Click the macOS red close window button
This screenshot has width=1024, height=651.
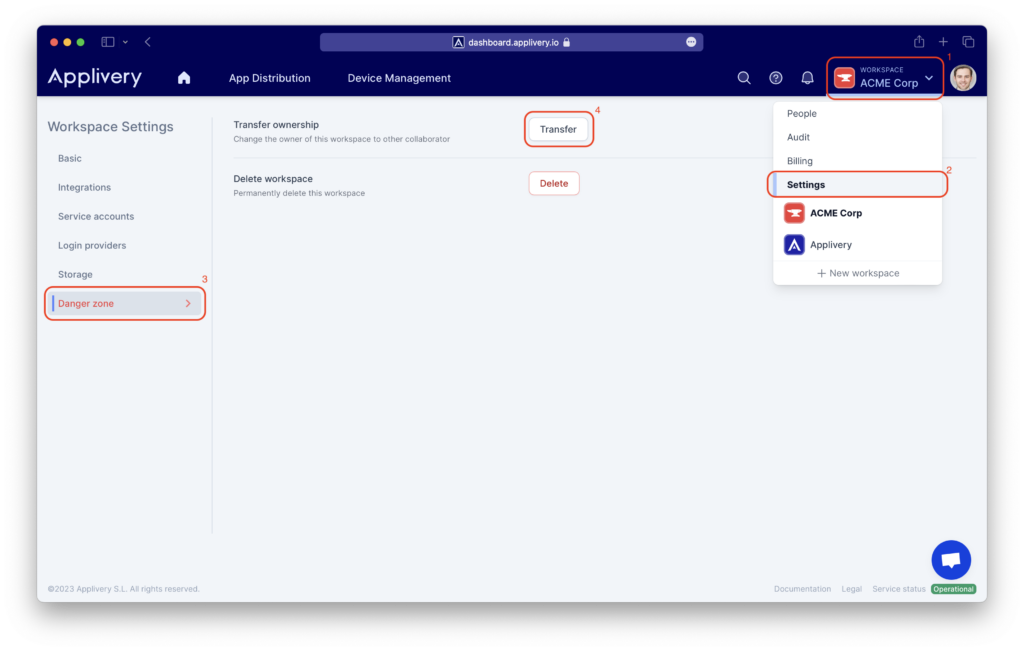[x=54, y=42]
